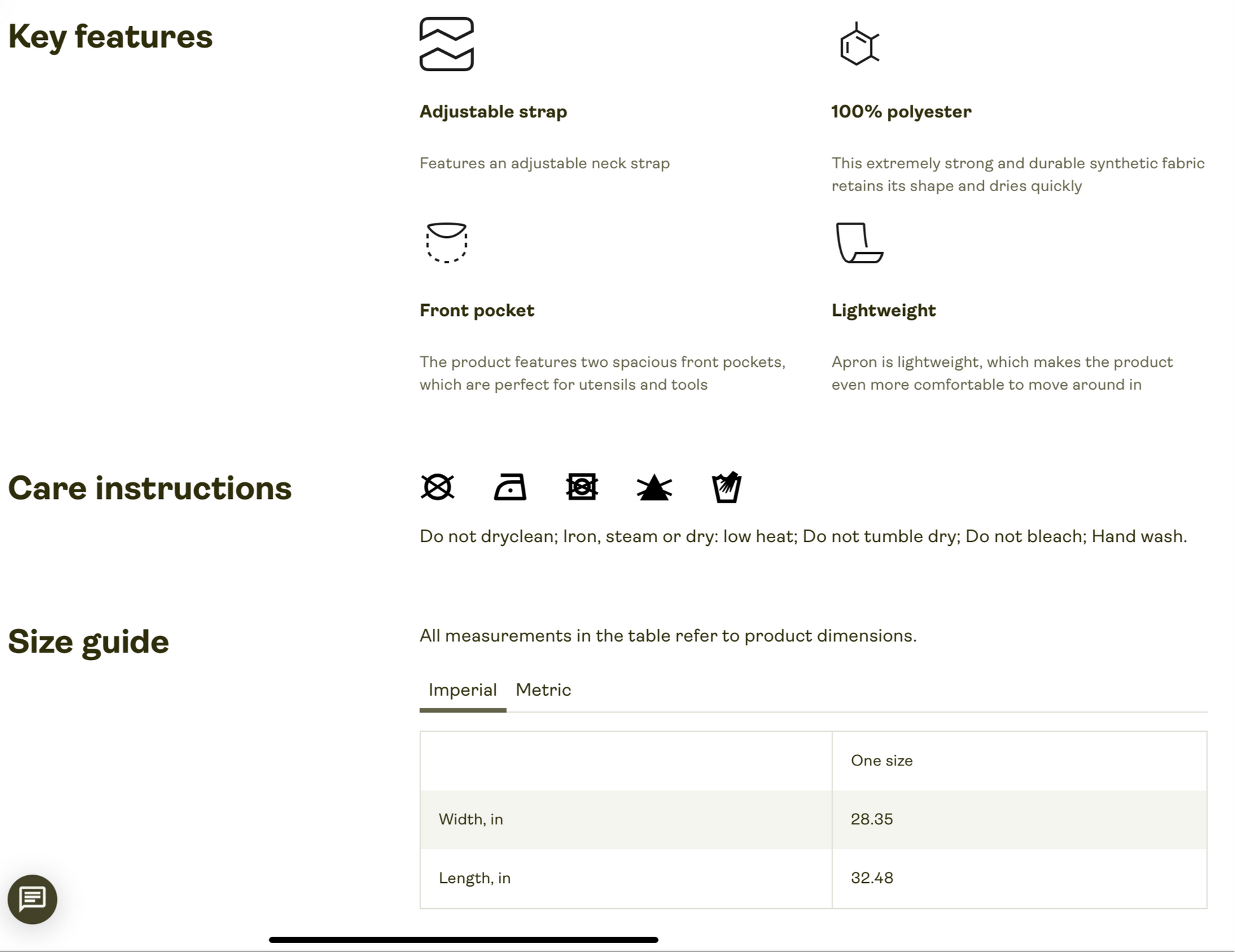Select the Imperial measurements tab
1235x952 pixels.
click(463, 690)
